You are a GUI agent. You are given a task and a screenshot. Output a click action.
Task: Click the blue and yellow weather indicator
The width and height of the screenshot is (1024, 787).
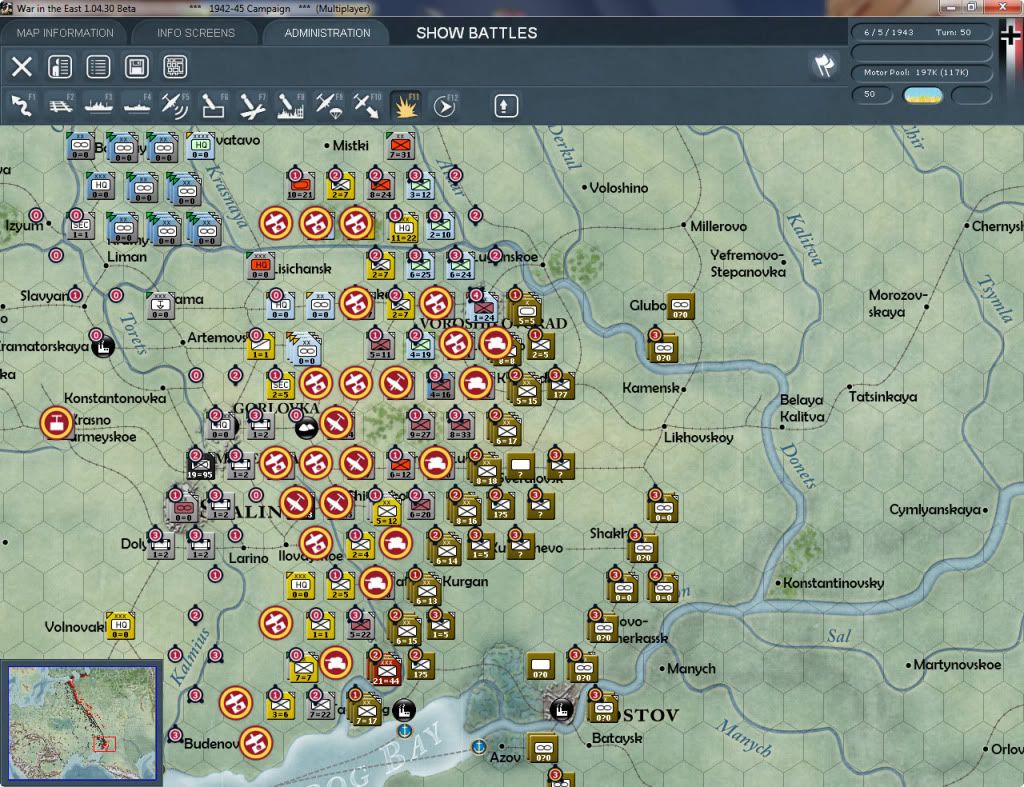point(923,95)
